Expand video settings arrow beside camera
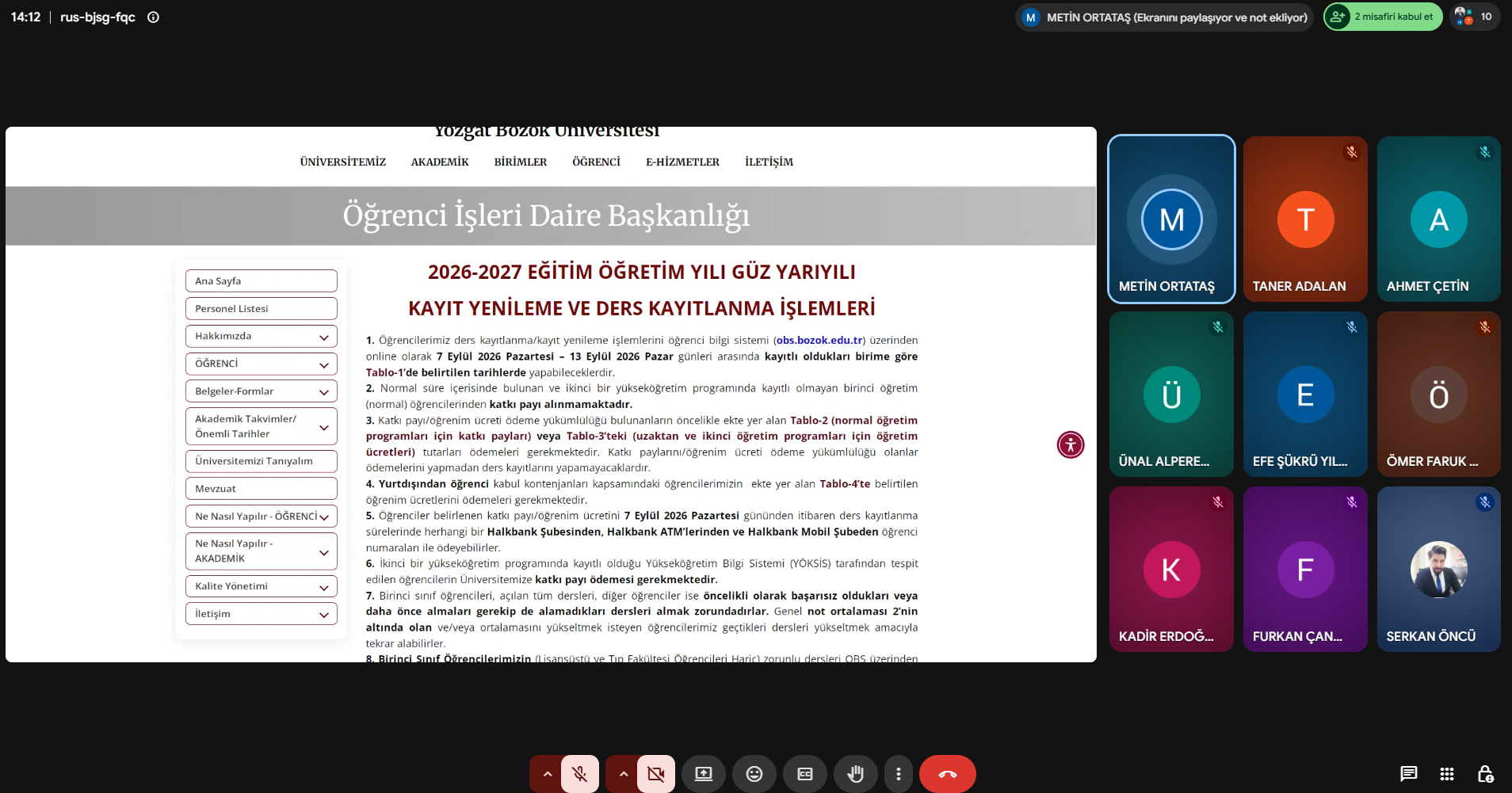The height and width of the screenshot is (793, 1512). [x=623, y=774]
